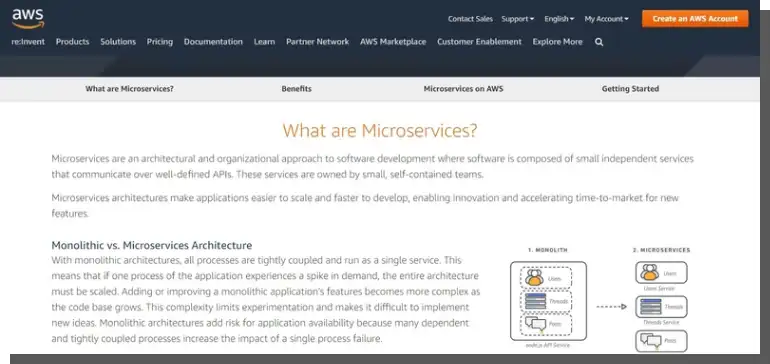
Task: Open the English language dropdown
Action: [x=559, y=19]
